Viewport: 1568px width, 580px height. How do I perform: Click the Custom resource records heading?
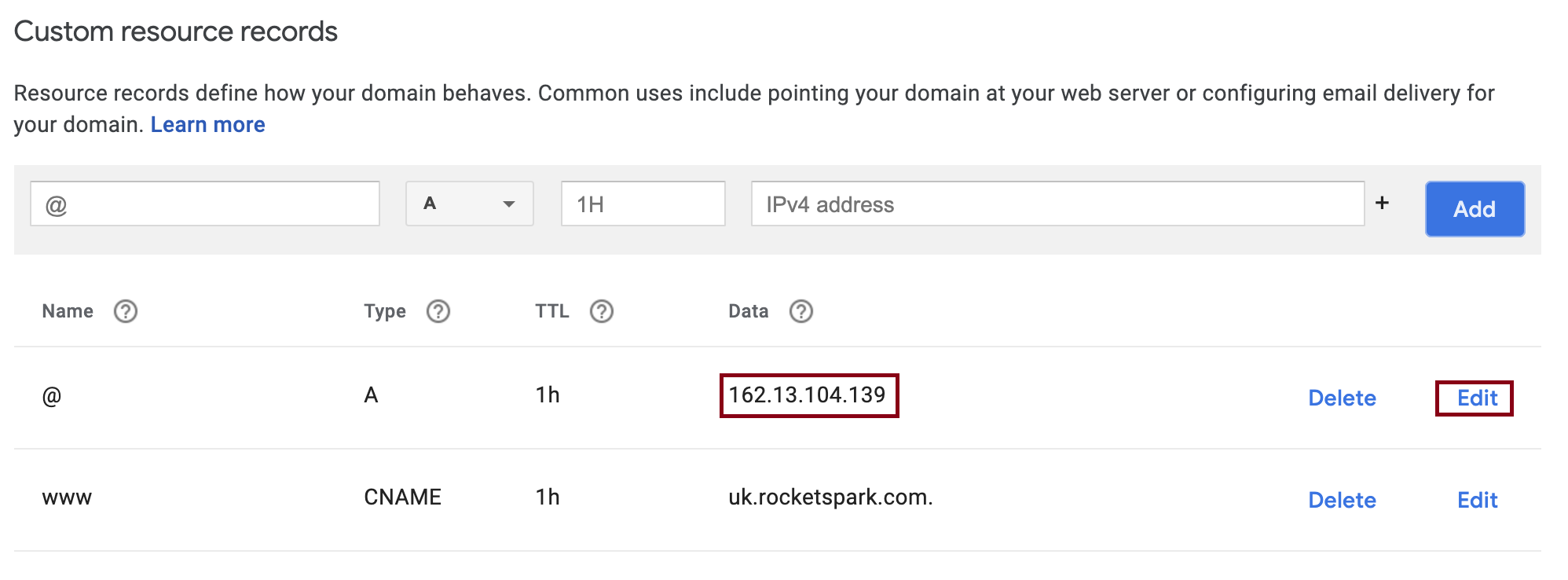[176, 31]
